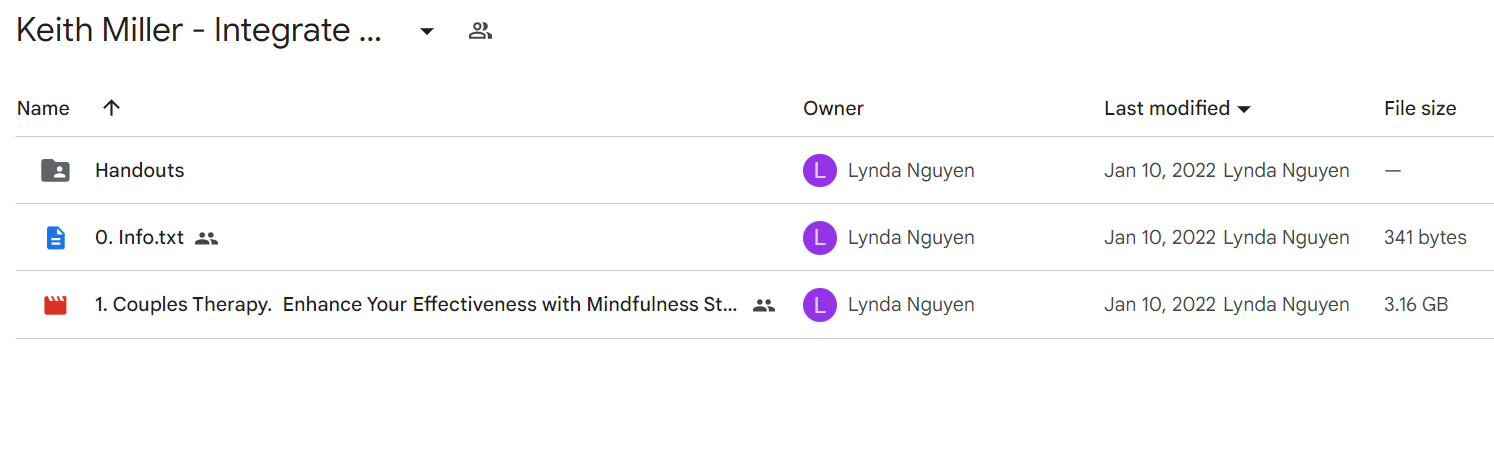1494x450 pixels.
Task: Click the shared people icon beside title
Action: coord(481,31)
